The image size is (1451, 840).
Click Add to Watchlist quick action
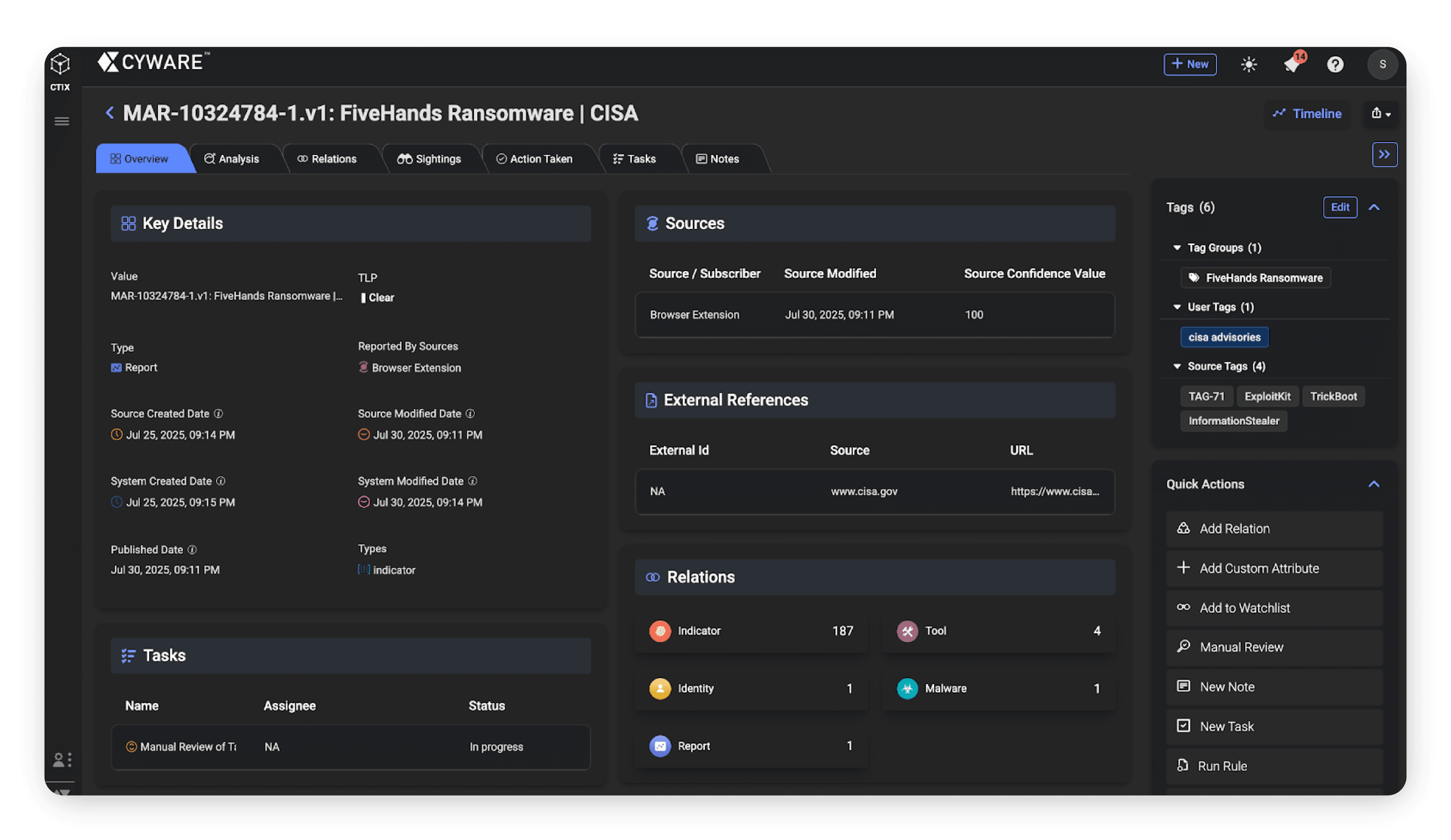pos(1244,608)
